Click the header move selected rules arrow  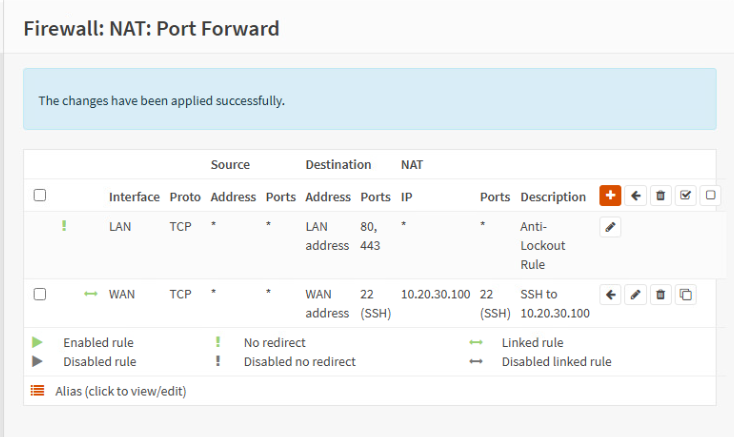pos(635,196)
